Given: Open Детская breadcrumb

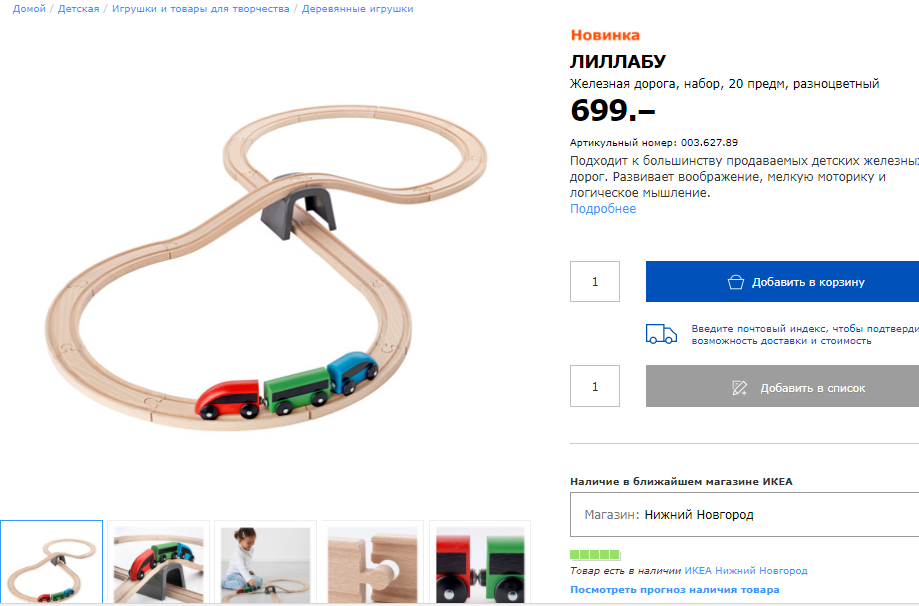Looking at the screenshot, I should click(x=79, y=9).
